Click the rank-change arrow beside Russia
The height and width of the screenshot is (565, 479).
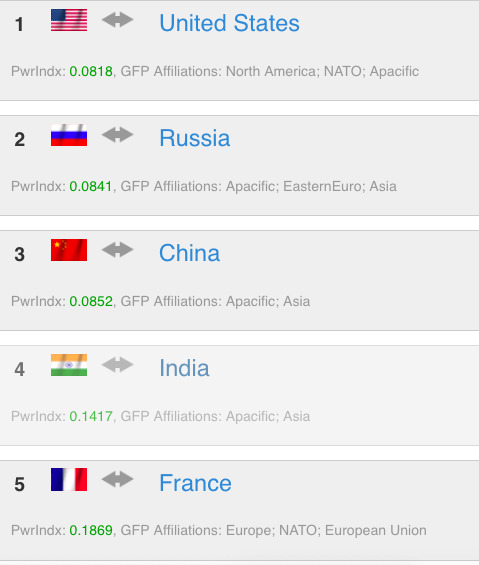[x=117, y=135]
